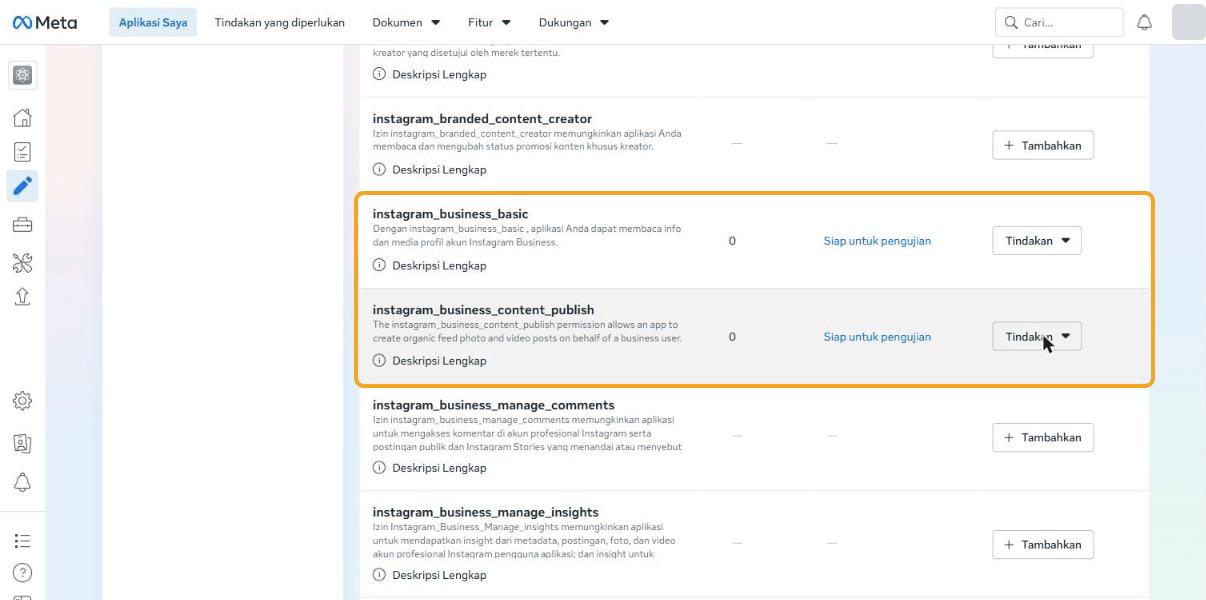
Task: Open Tindakan dropdown for instagram_business_content_publish
Action: [x=1037, y=337]
